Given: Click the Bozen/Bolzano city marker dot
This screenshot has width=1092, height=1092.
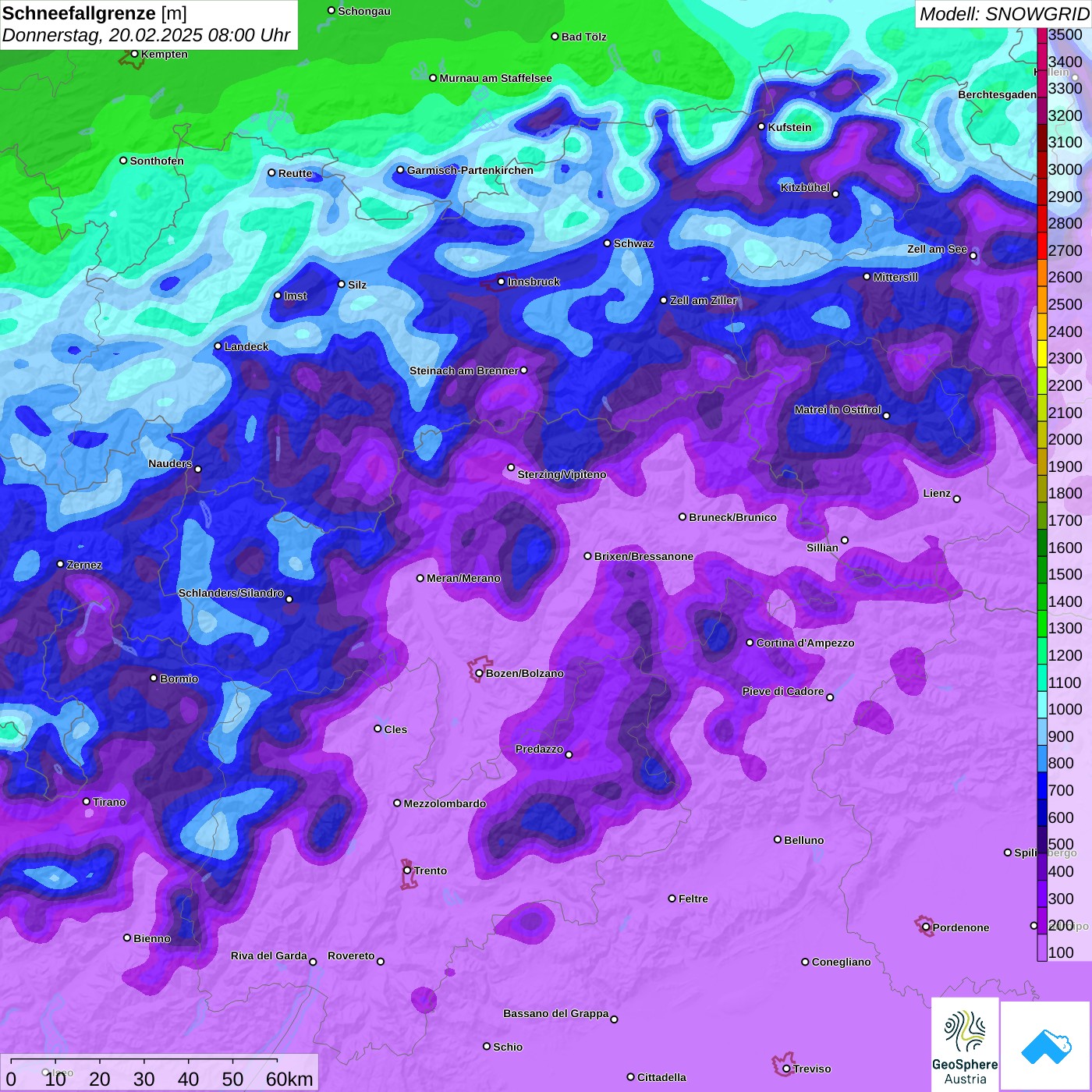Looking at the screenshot, I should (x=480, y=673).
